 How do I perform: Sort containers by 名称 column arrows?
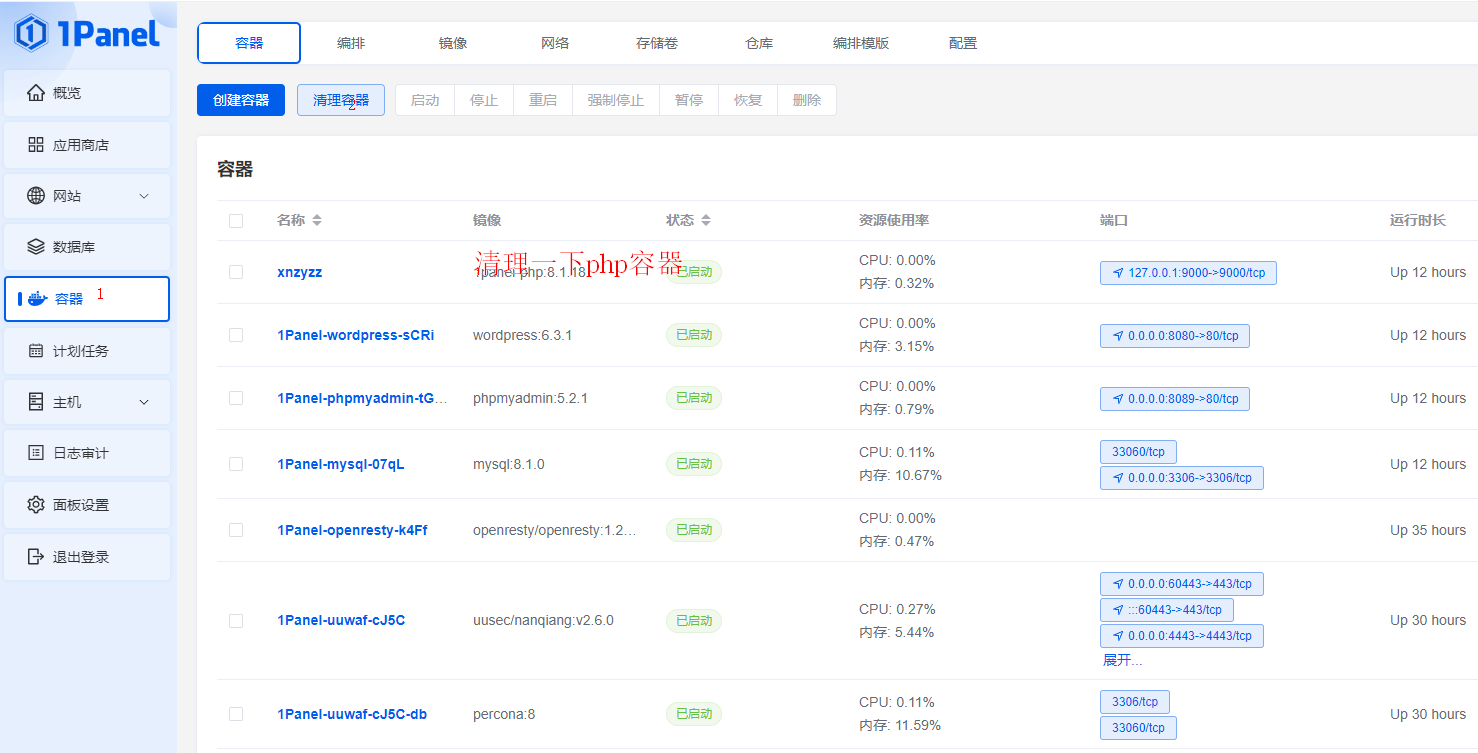click(317, 220)
